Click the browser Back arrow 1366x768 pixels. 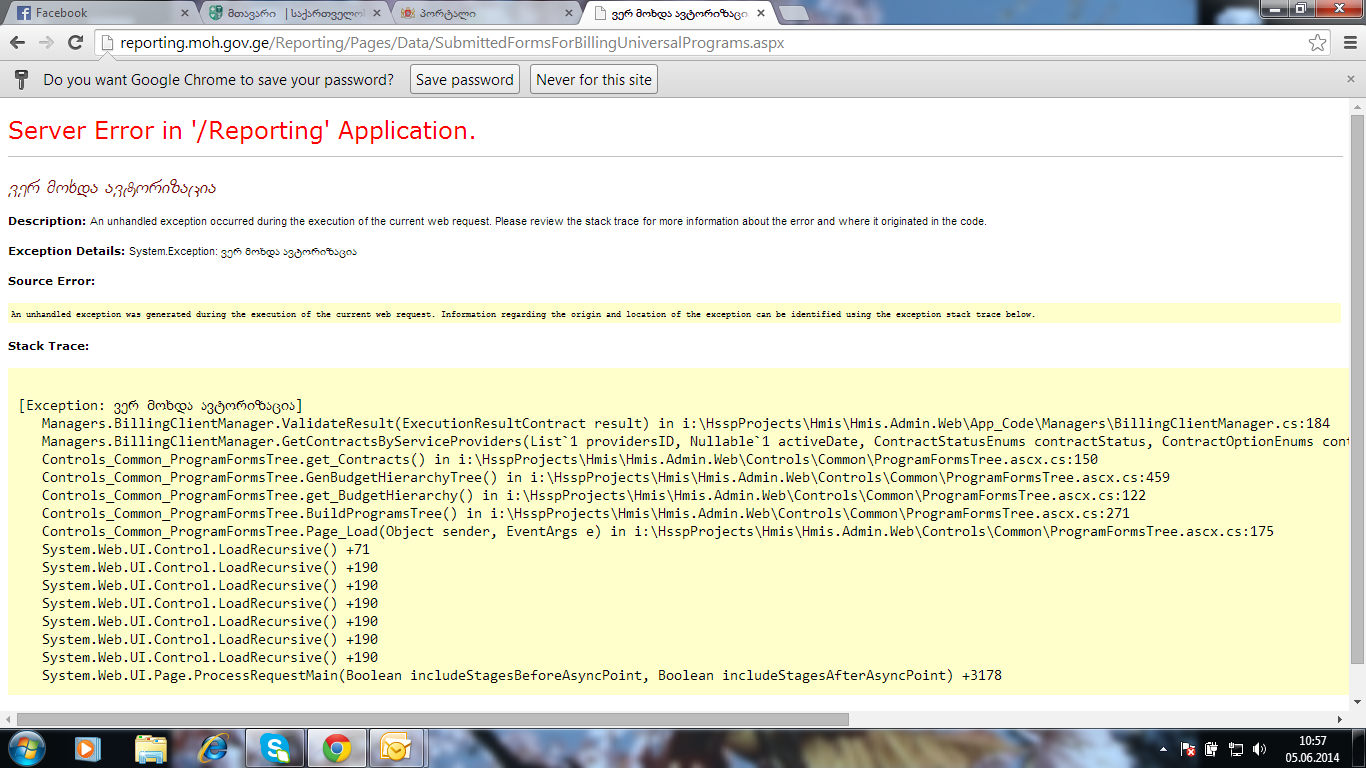click(17, 43)
